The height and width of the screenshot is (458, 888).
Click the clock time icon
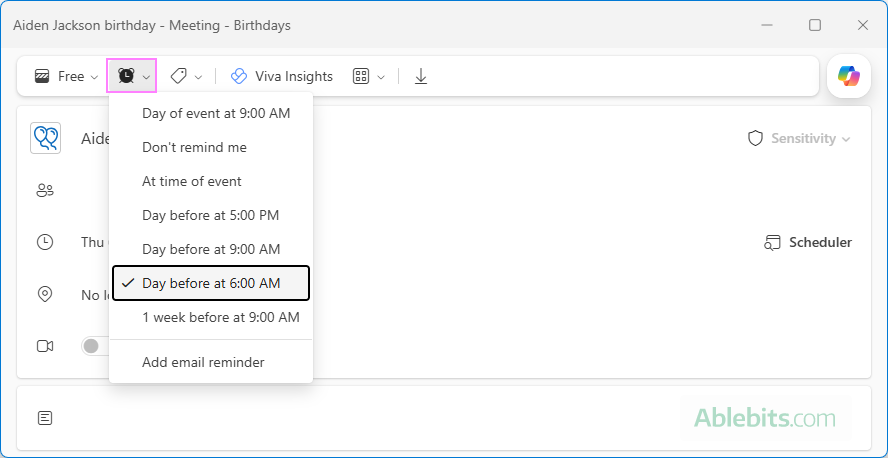tap(45, 242)
